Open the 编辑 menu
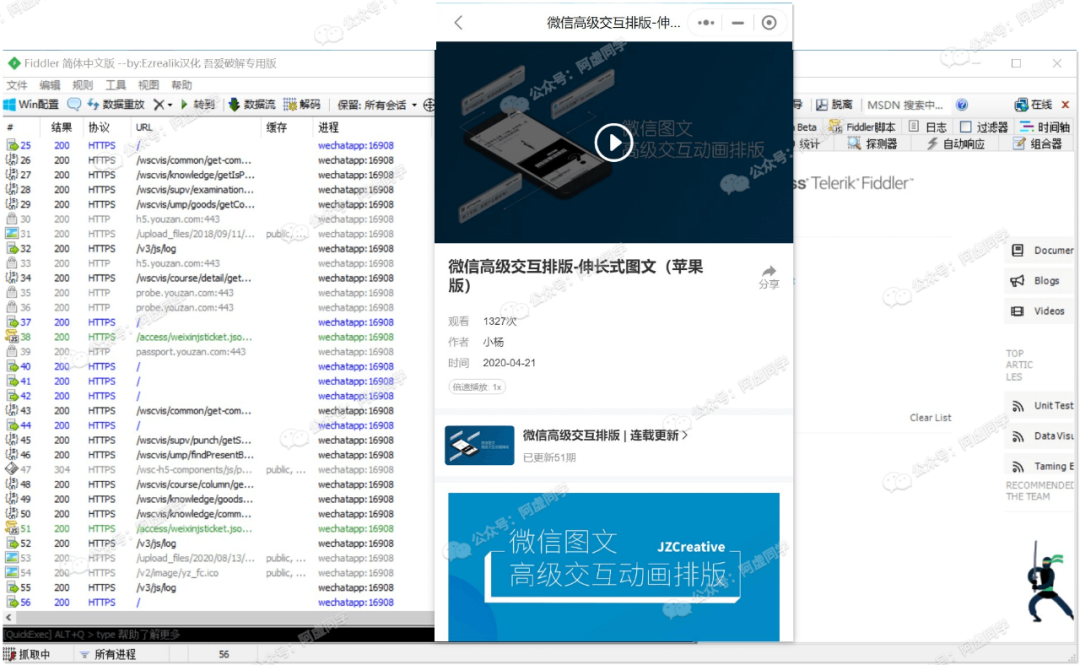 pyautogui.click(x=50, y=85)
